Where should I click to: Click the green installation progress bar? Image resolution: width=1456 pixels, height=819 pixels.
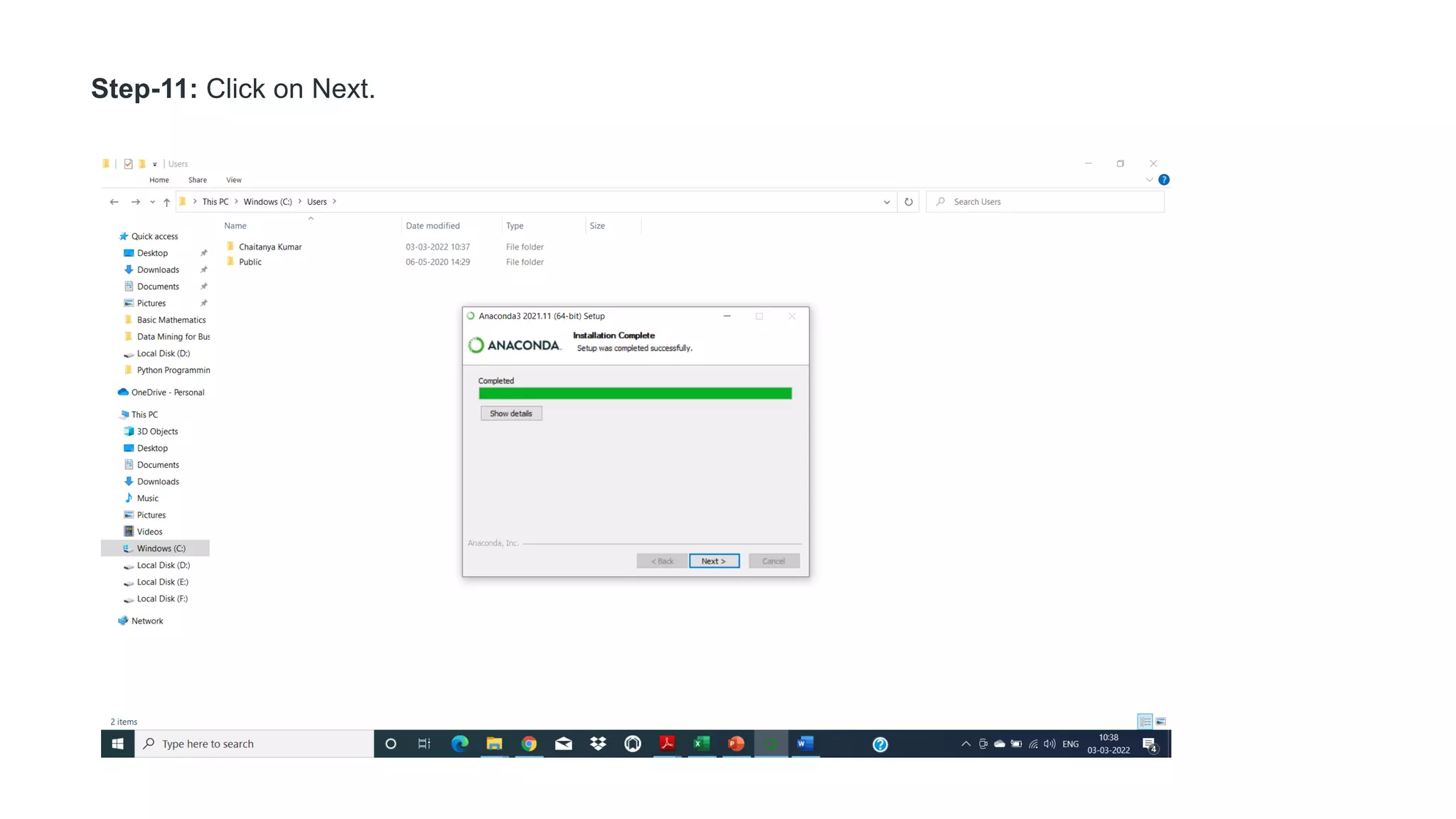(x=634, y=393)
